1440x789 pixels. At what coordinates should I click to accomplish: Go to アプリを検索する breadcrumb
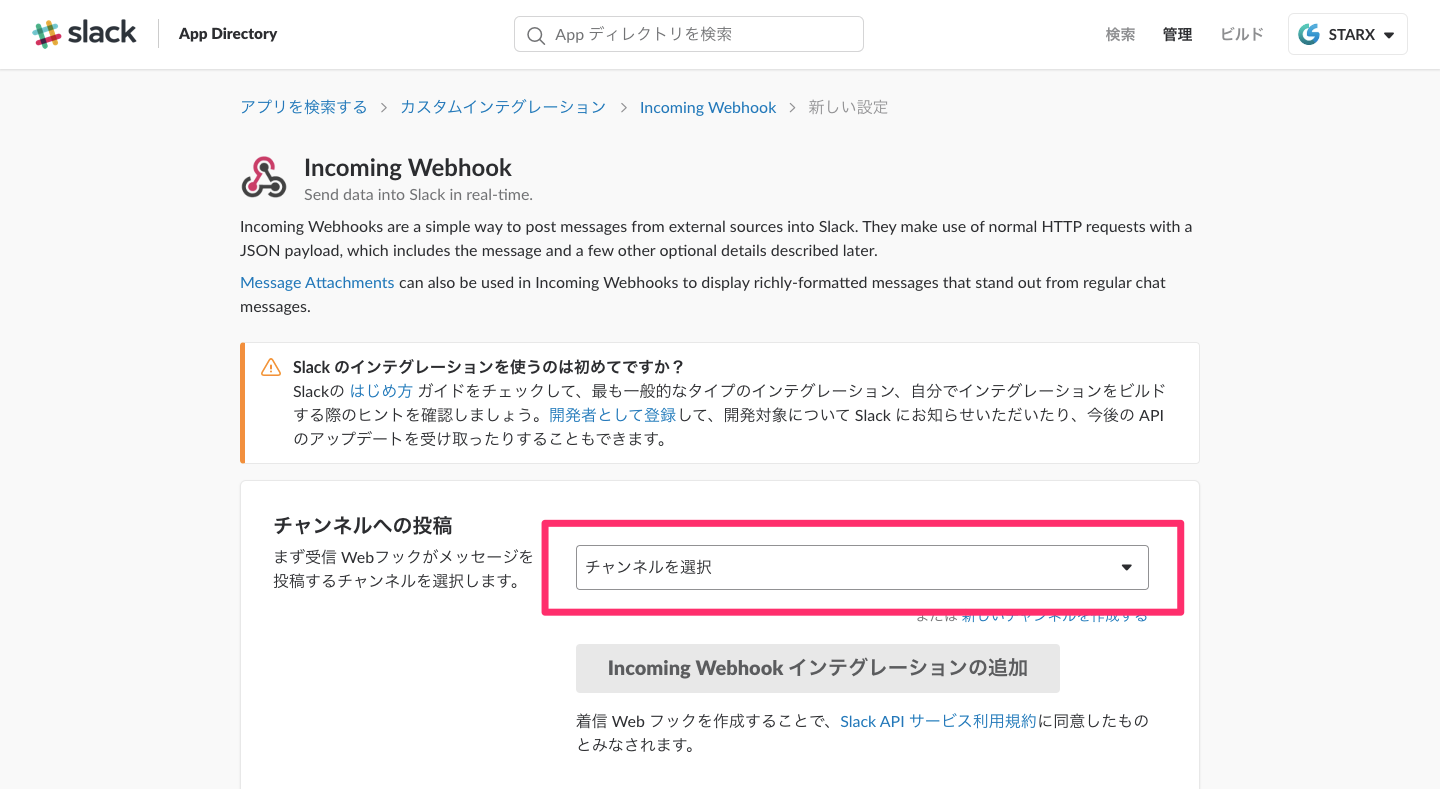pyautogui.click(x=304, y=107)
